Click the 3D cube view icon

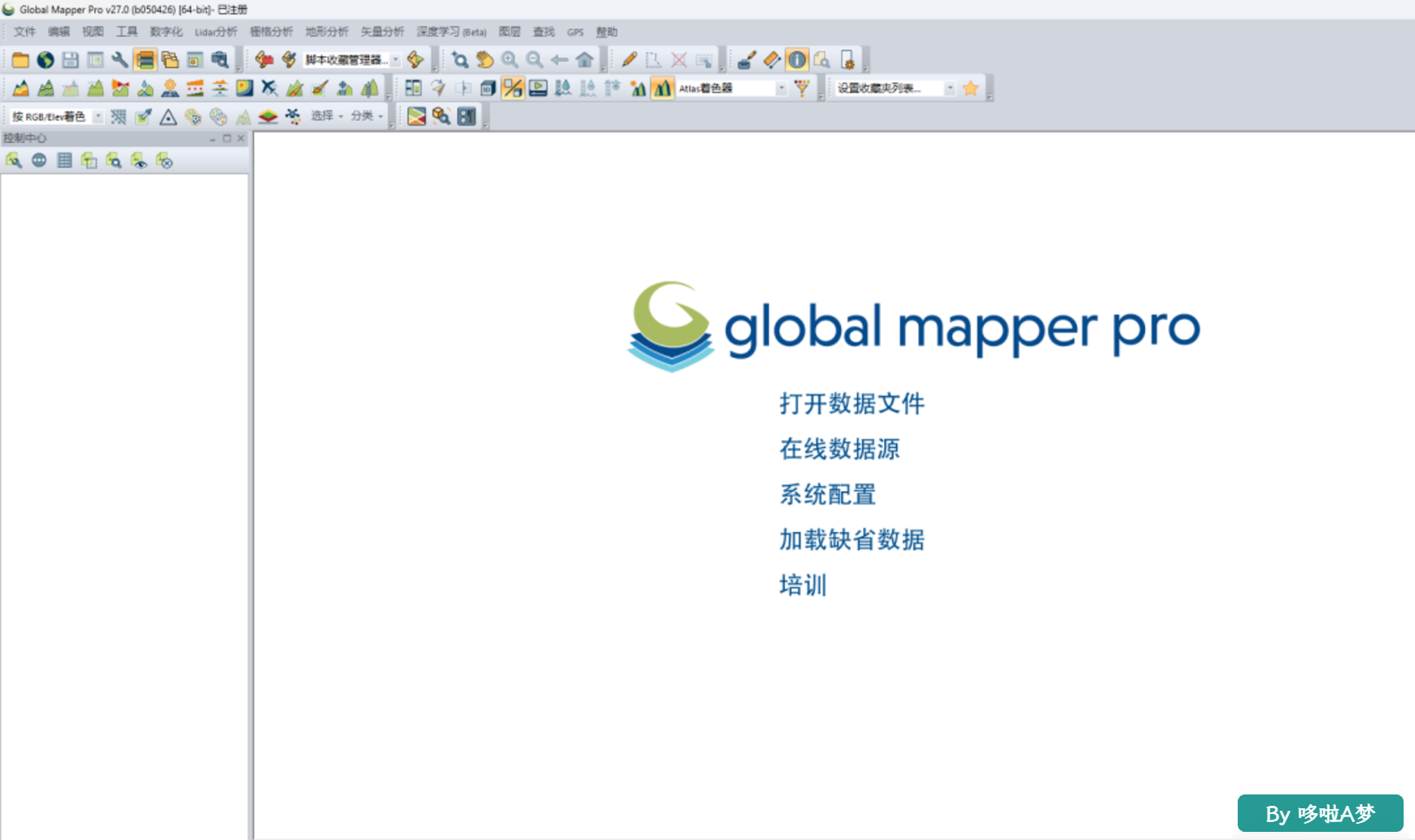(488, 88)
